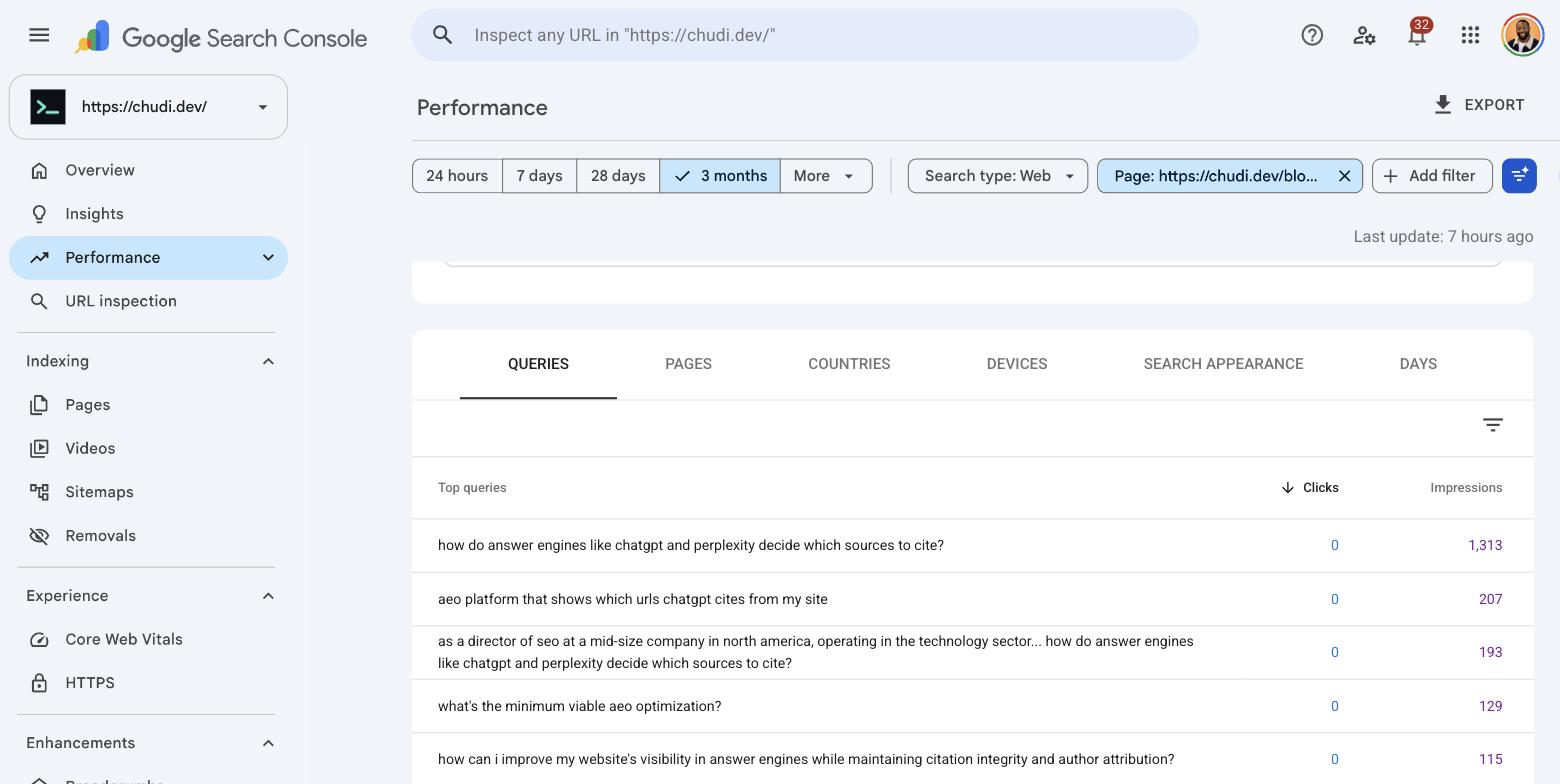Select the 24 hours date range
The image size is (1560, 784).
(x=457, y=176)
